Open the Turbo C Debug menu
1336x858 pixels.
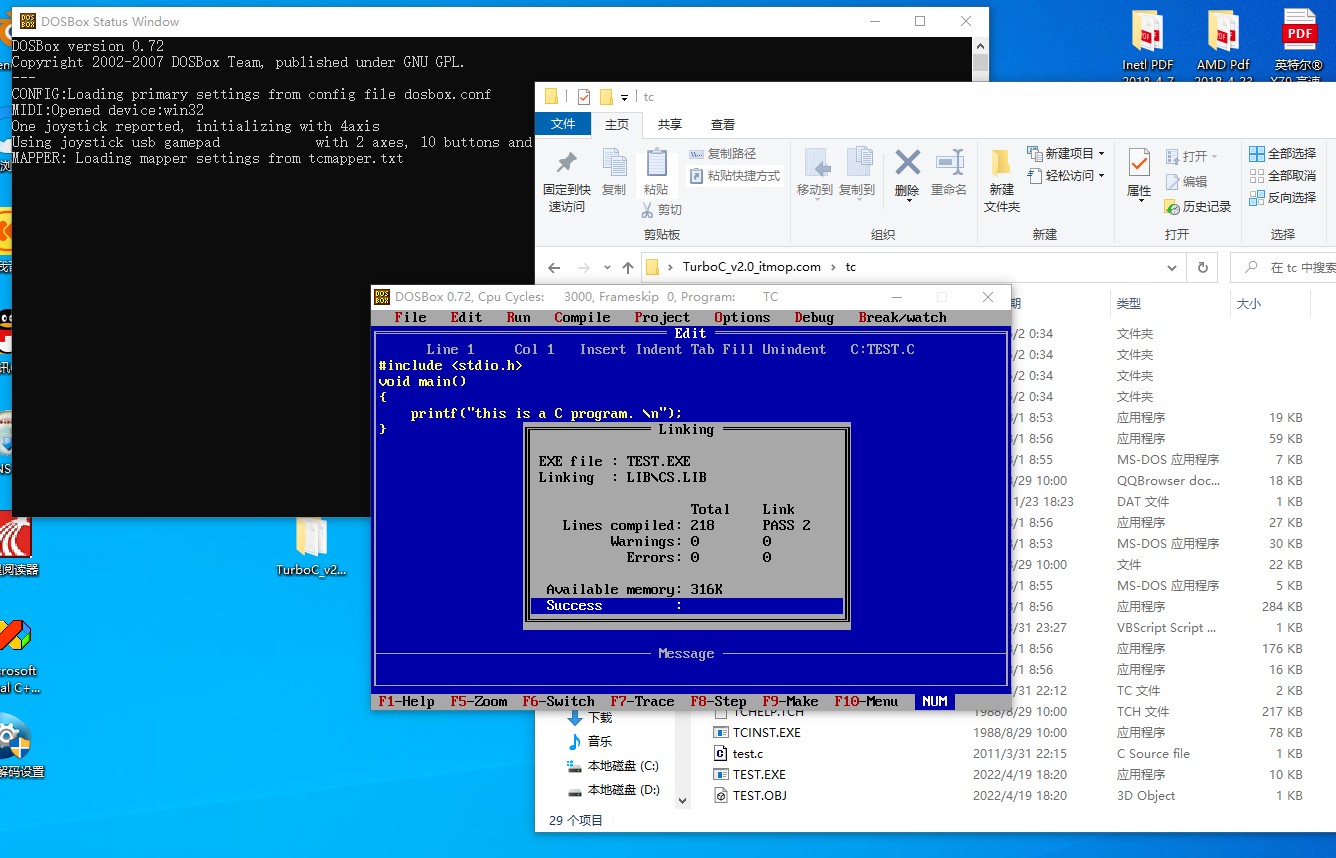coord(814,318)
